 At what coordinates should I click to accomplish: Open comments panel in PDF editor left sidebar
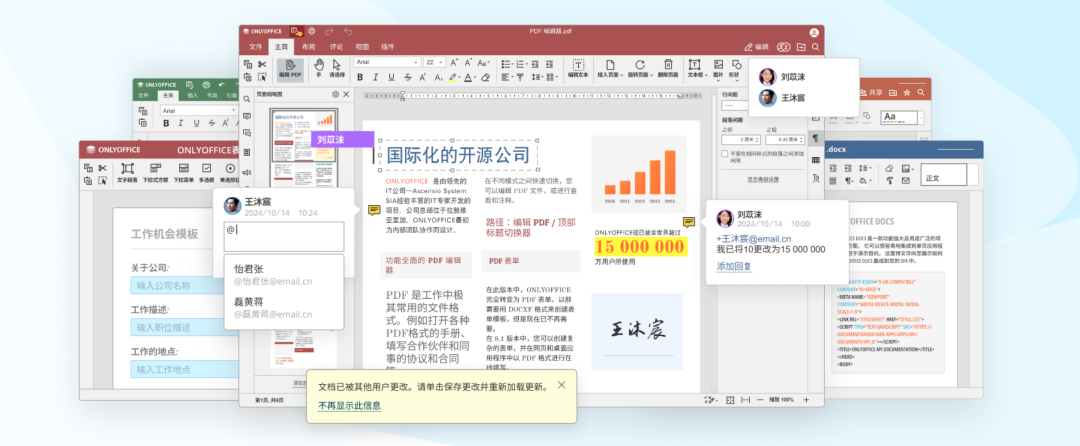point(247,116)
